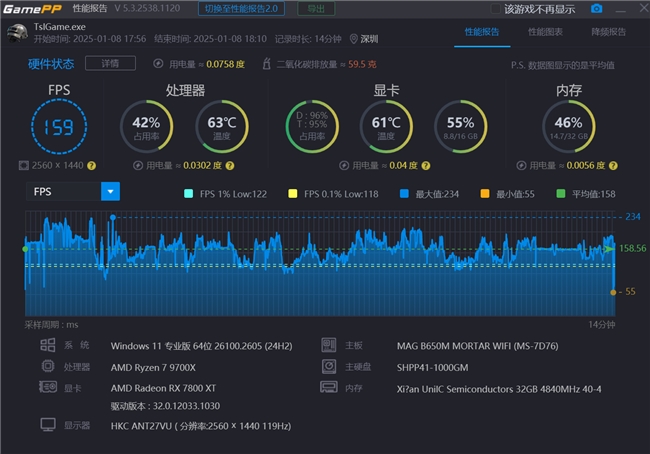Click the resolution icon before 2560 × 1440
Screen dimensions: 650x454
[24, 166]
